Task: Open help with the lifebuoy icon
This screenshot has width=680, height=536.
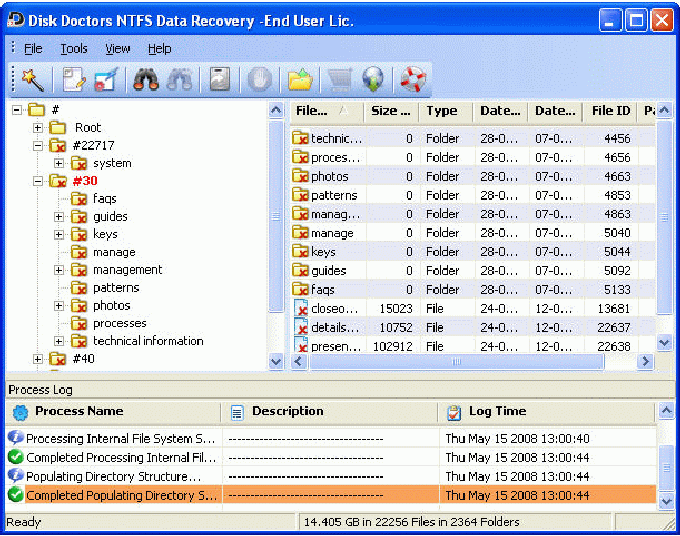Action: click(x=413, y=79)
